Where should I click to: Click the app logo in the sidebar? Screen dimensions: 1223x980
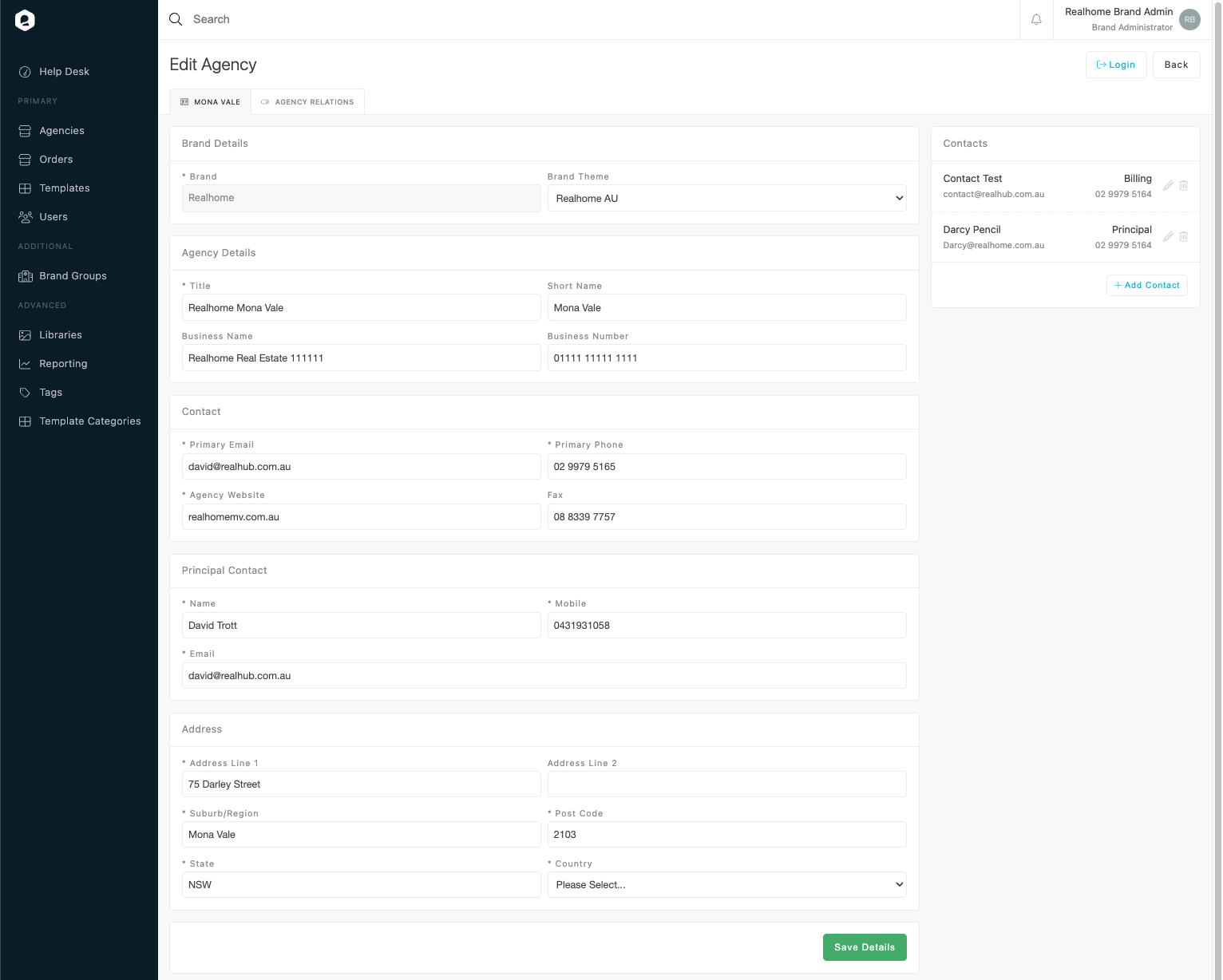[x=25, y=21]
